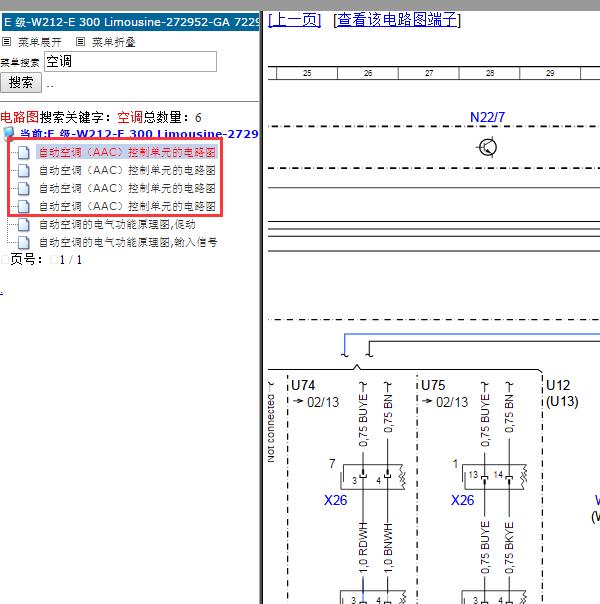Click the transistor symbol under N22/7
Image resolution: width=600 pixels, height=604 pixels.
click(487, 147)
